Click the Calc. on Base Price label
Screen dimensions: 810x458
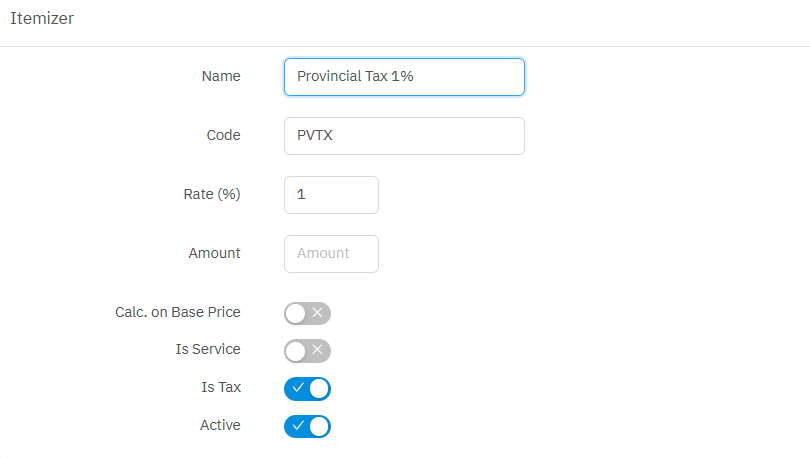pos(178,312)
